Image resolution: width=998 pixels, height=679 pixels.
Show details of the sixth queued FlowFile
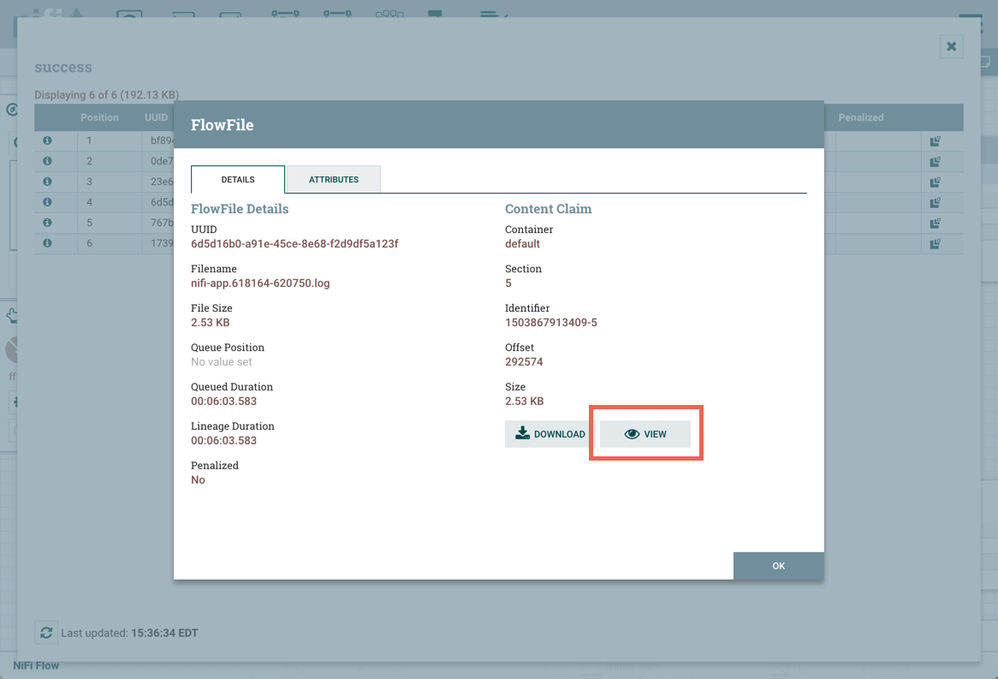click(47, 242)
